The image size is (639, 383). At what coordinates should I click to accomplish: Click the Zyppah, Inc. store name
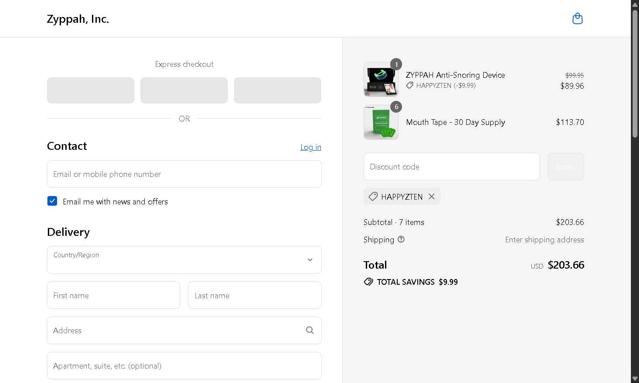tap(78, 19)
